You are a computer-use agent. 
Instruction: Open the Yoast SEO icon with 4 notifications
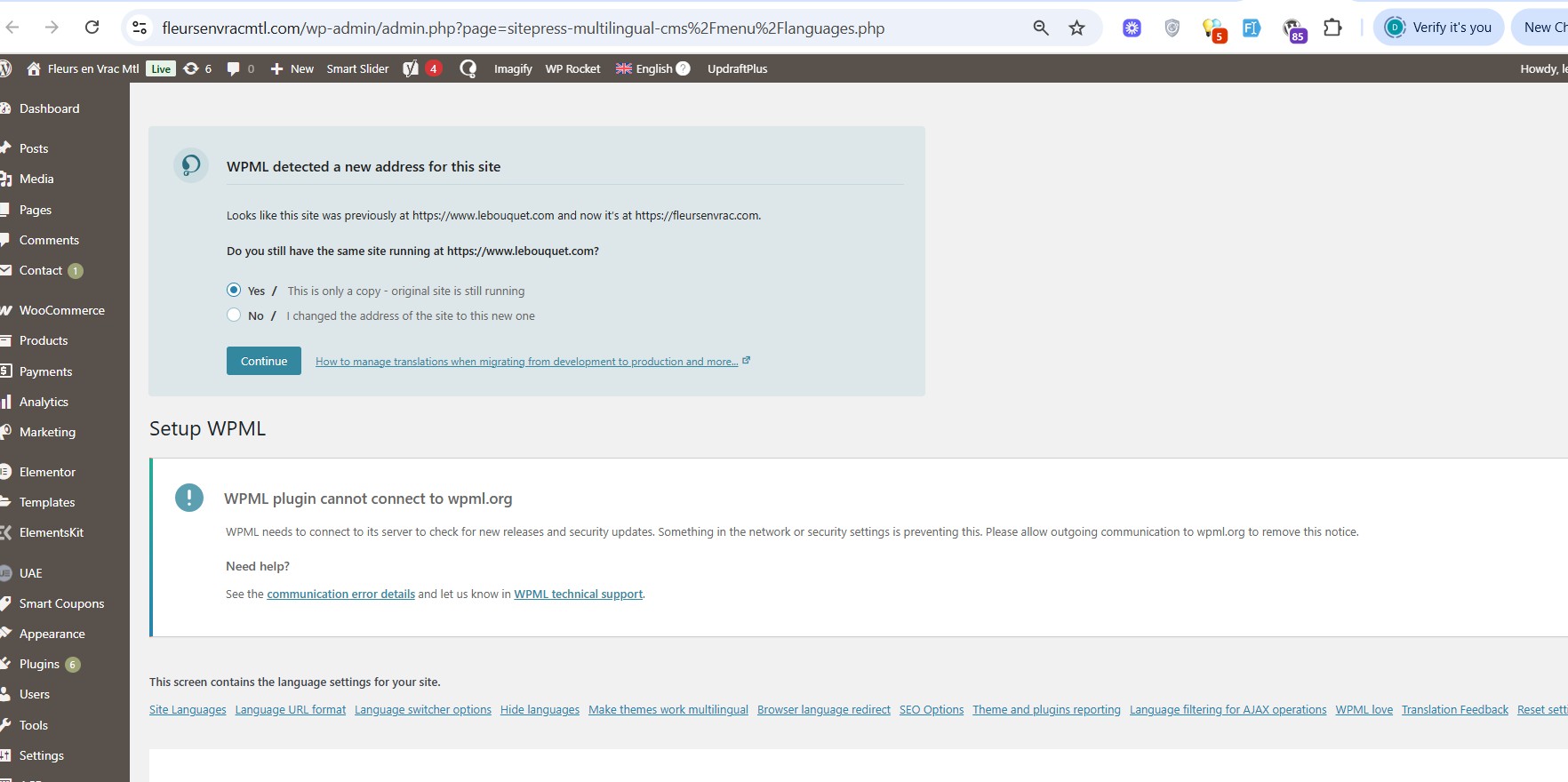pos(422,68)
